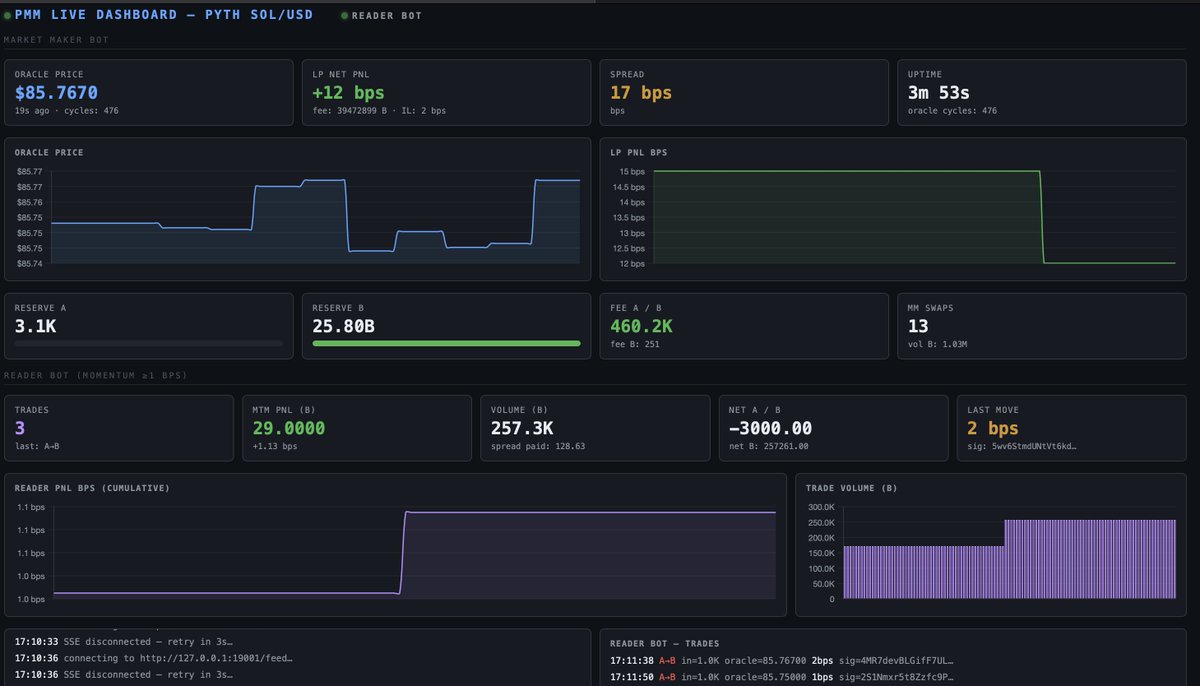The height and width of the screenshot is (686, 1200).
Task: Click the READER BOT label in the top header
Action: click(387, 16)
